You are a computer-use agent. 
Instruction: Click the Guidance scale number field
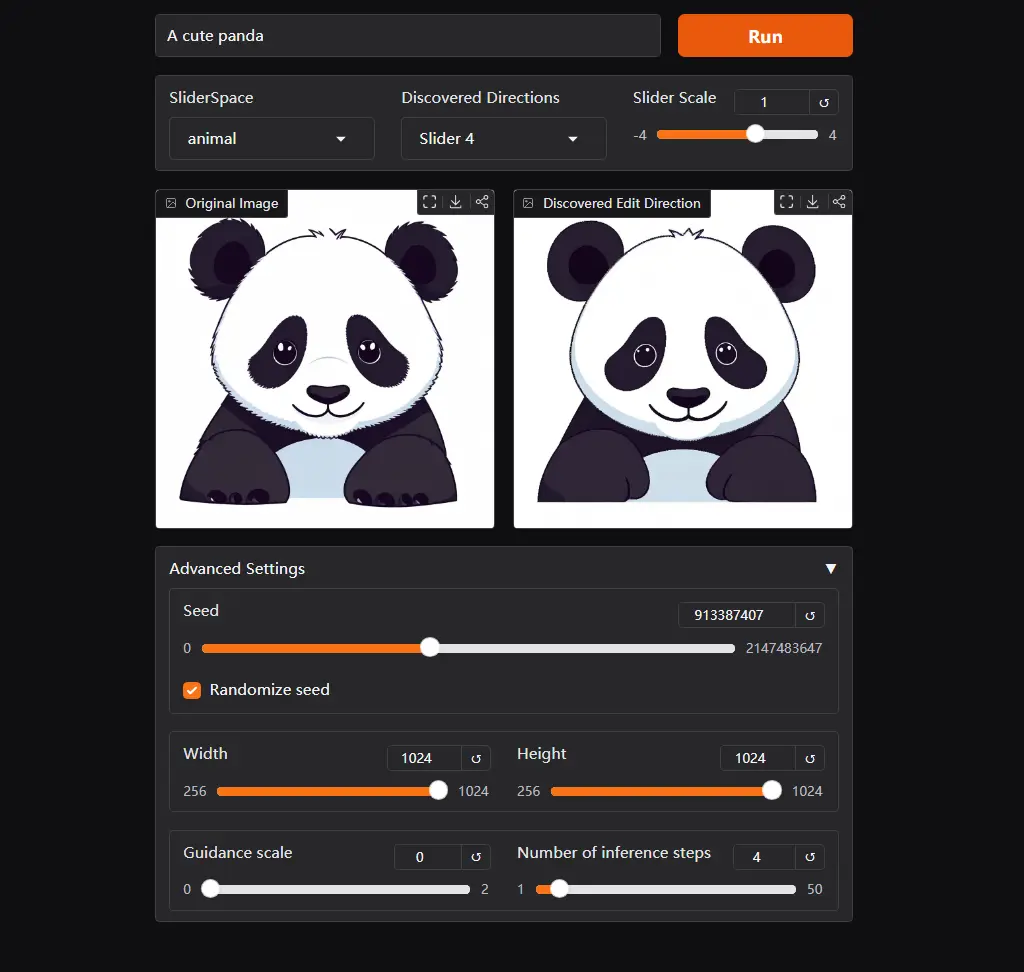428,857
